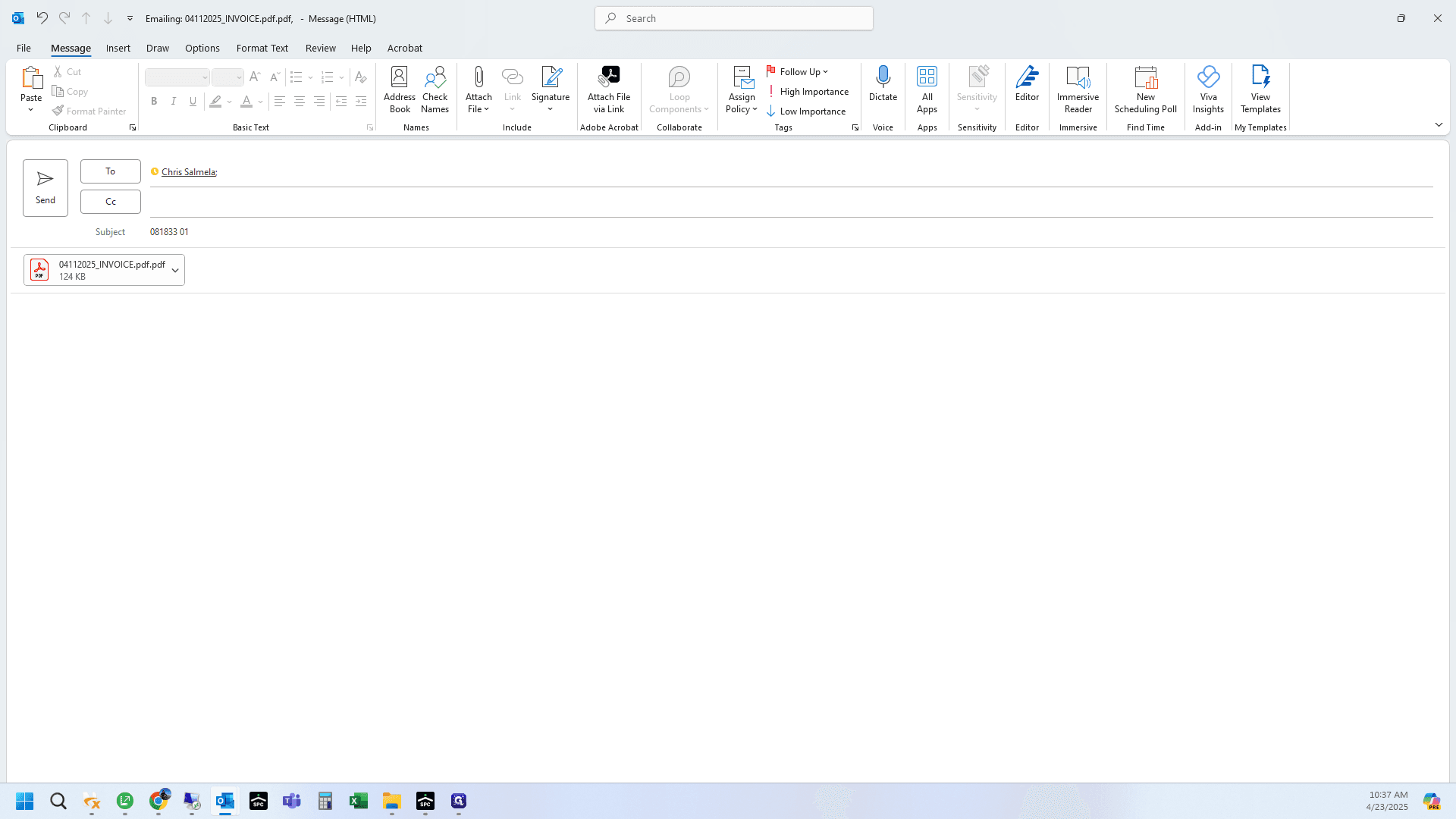Image resolution: width=1456 pixels, height=819 pixels.
Task: Center the text
Action: tap(300, 101)
